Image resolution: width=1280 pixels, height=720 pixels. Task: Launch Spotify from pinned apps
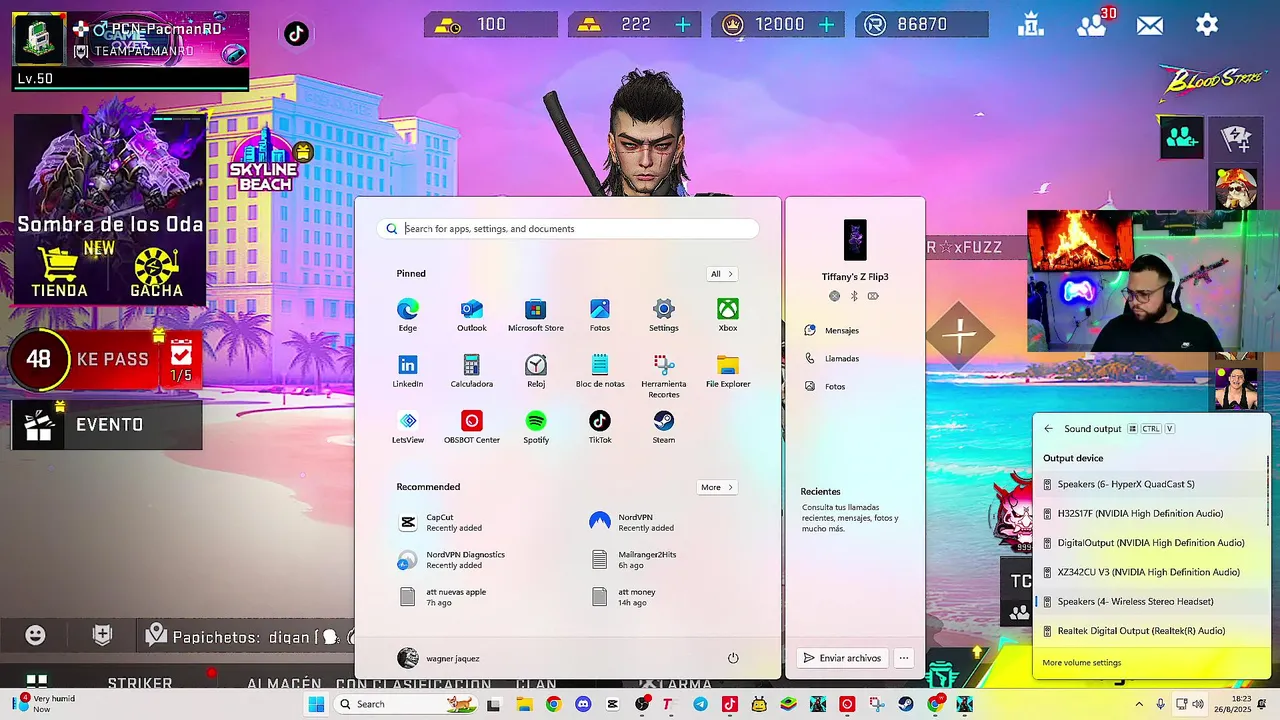pos(535,427)
